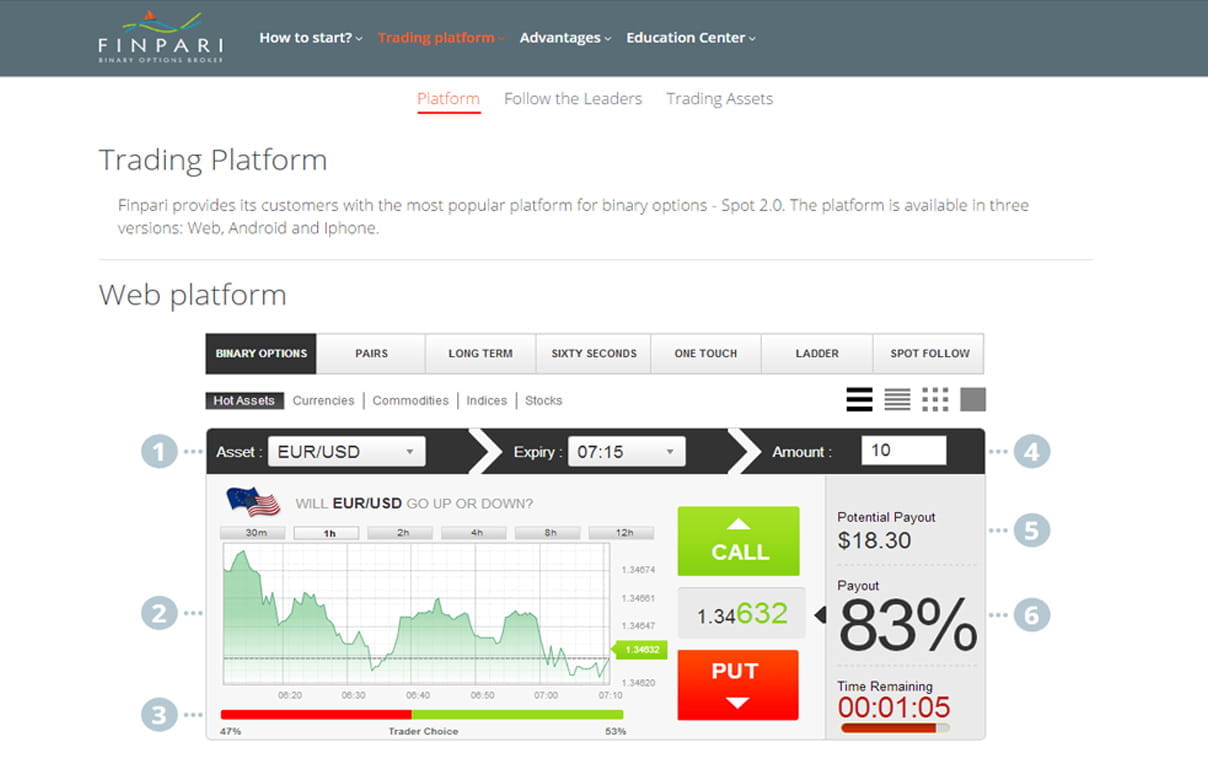Switch to Follow the Leaders tab
1208x773 pixels.
coord(573,99)
